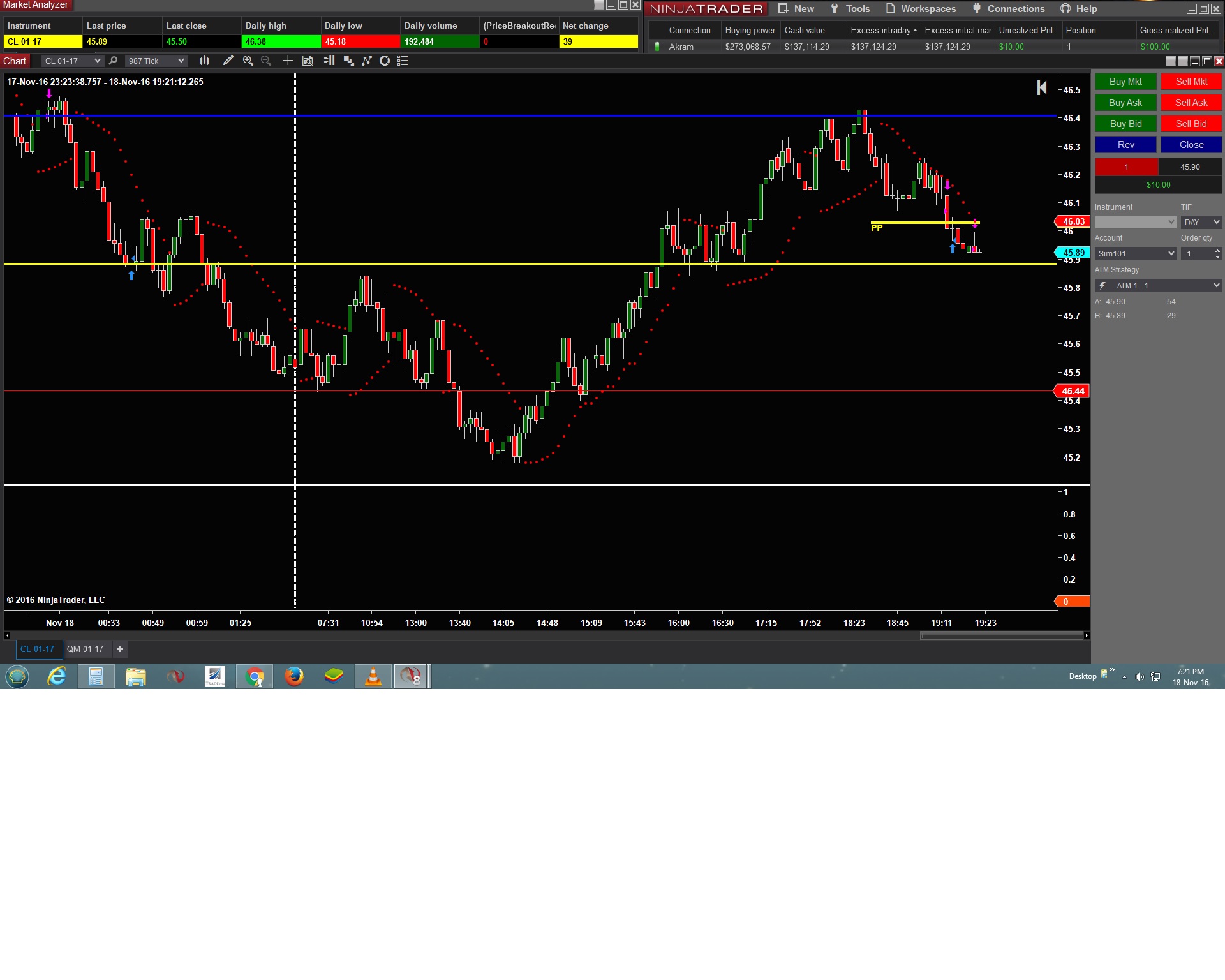Image resolution: width=1225 pixels, height=980 pixels.
Task: Click the chart horizontal scrollbar thumb
Action: click(1001, 635)
